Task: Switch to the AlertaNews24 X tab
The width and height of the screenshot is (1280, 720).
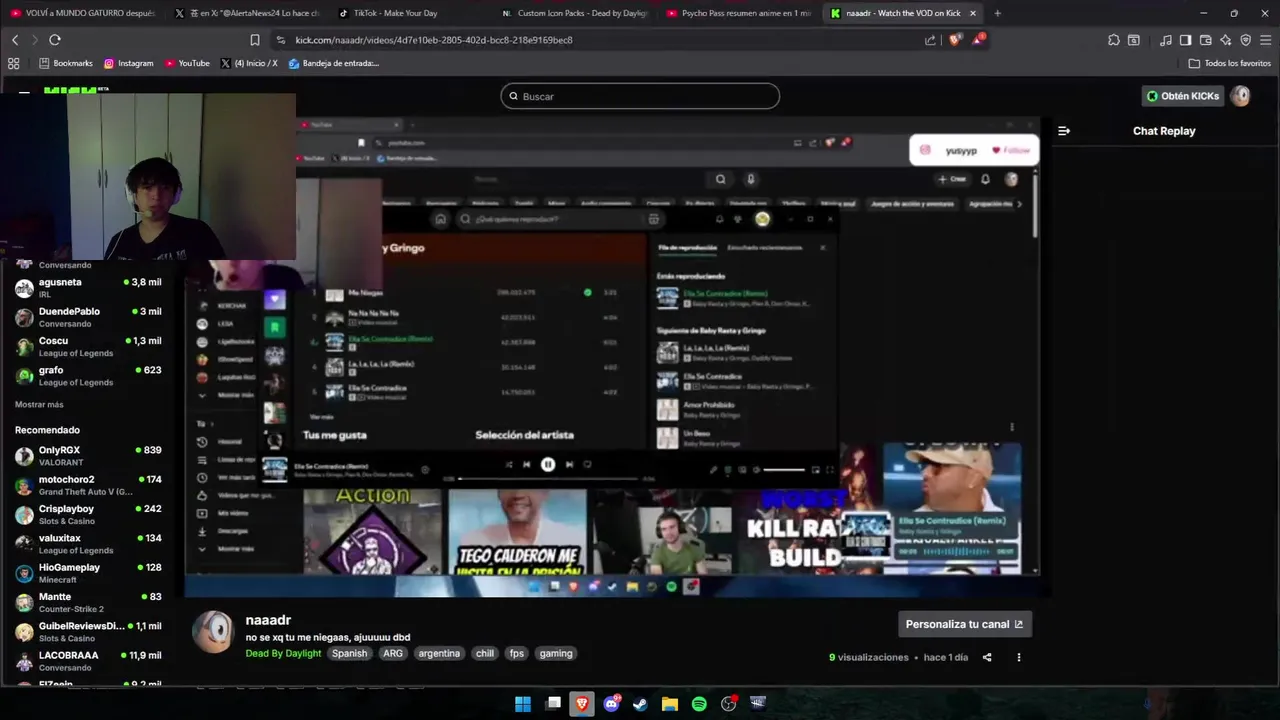Action: [247, 13]
